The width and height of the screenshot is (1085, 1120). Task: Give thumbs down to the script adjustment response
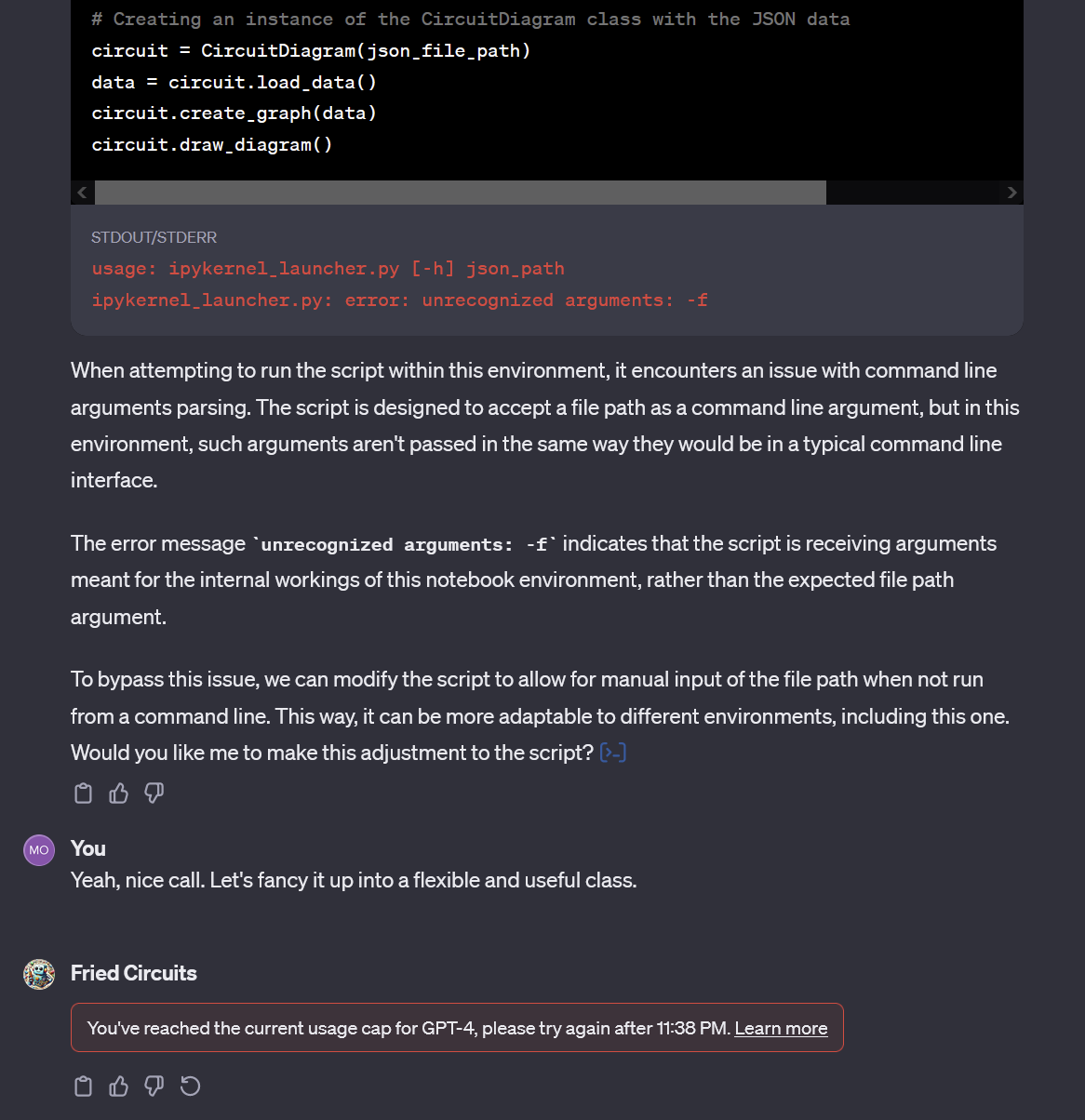(154, 793)
